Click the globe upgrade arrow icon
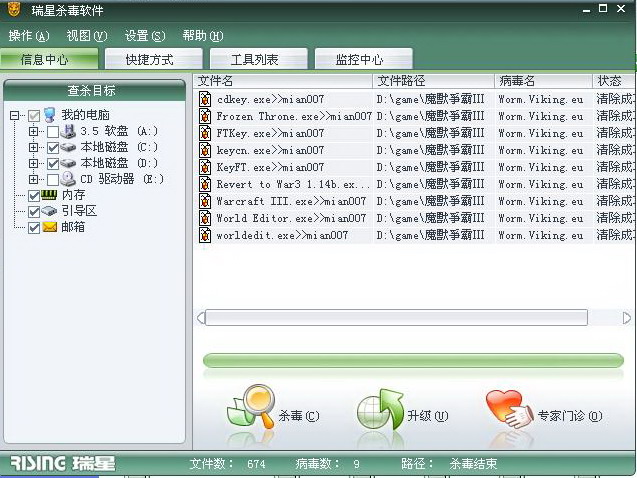Image resolution: width=637 pixels, height=478 pixels. pyautogui.click(x=380, y=410)
